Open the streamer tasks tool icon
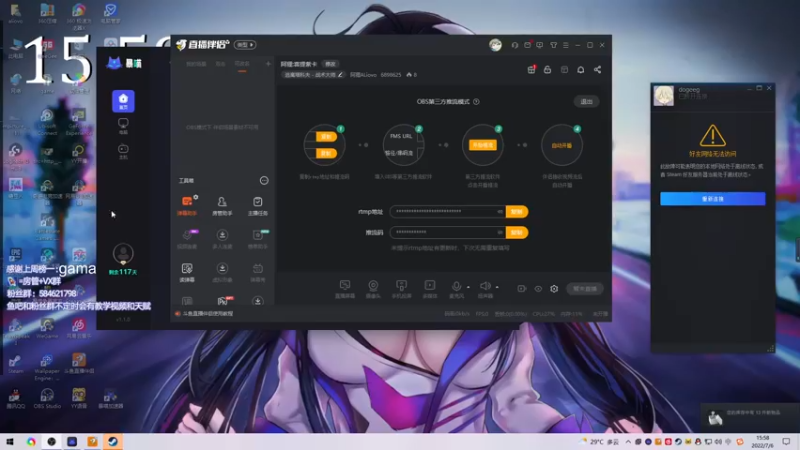The image size is (800, 450). click(258, 206)
